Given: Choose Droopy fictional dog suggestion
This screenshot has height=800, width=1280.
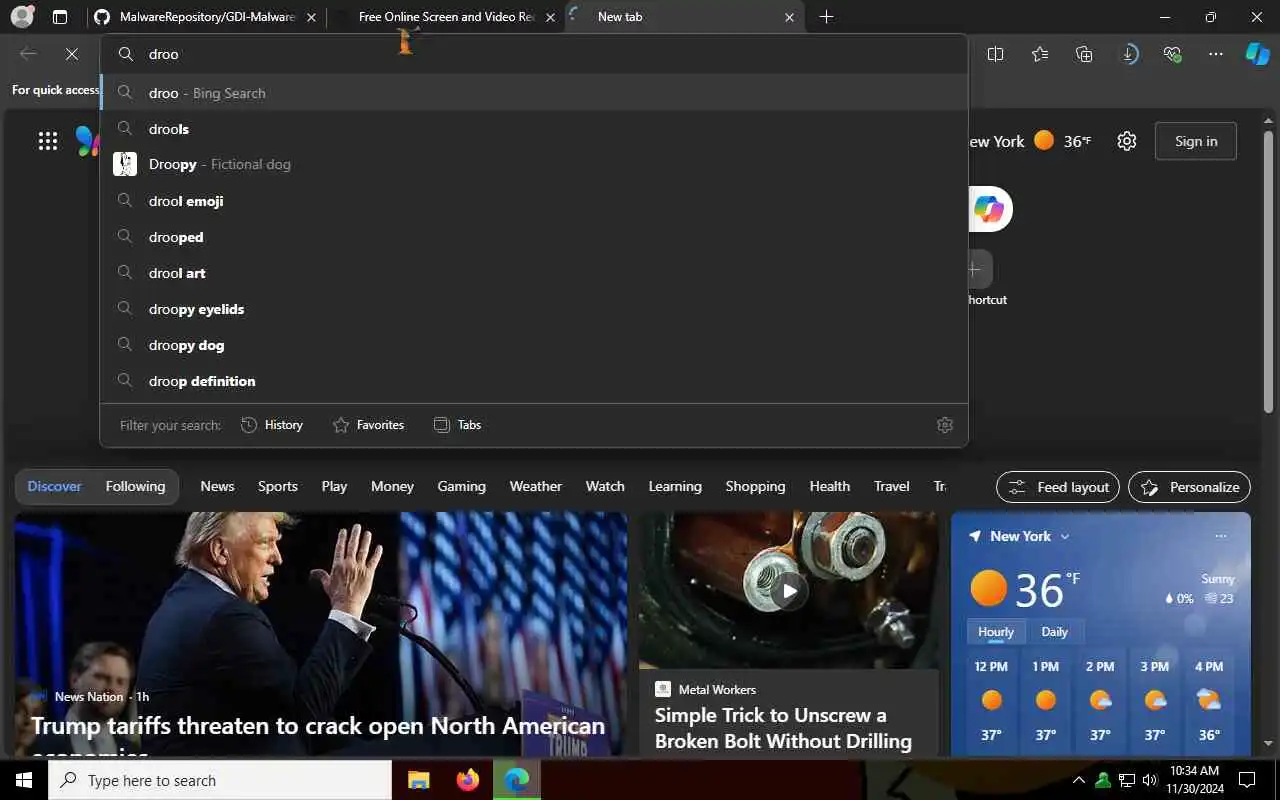Looking at the screenshot, I should pyautogui.click(x=534, y=164).
